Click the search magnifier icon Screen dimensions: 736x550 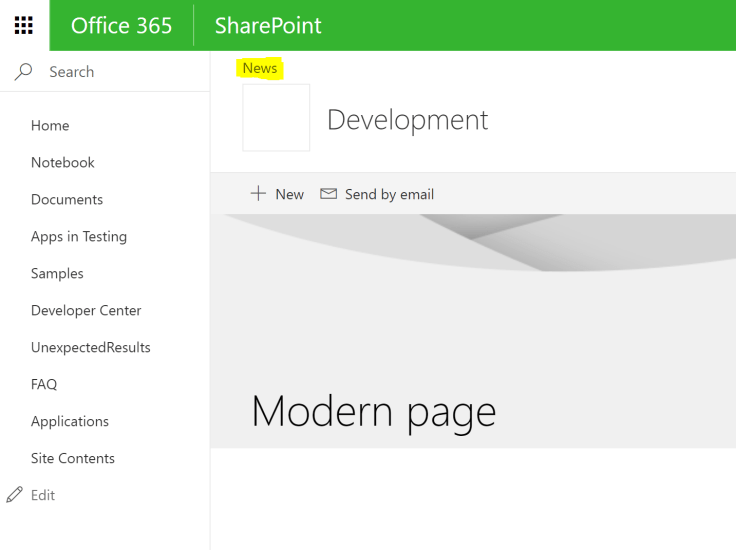tap(24, 72)
